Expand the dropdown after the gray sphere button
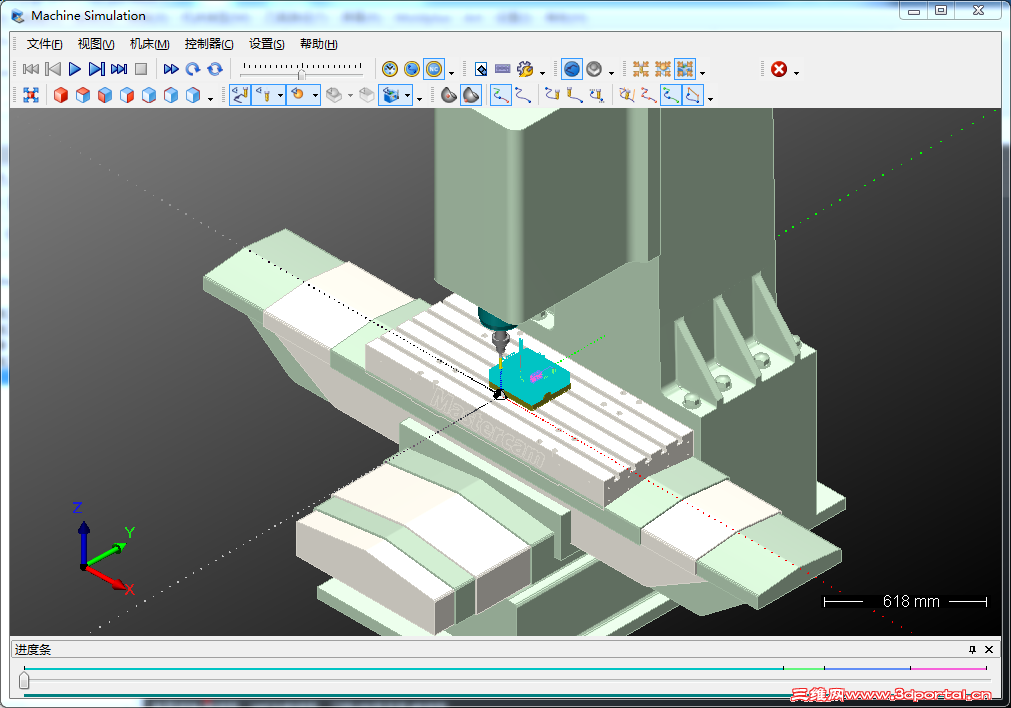1011x708 pixels. (611, 72)
